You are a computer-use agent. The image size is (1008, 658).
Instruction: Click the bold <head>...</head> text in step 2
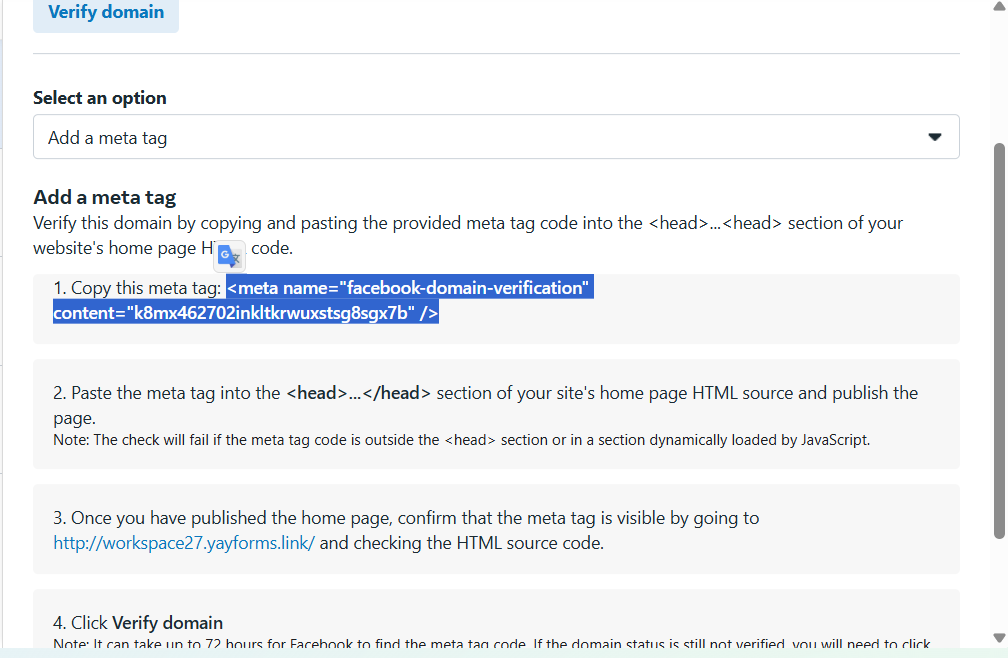358,393
